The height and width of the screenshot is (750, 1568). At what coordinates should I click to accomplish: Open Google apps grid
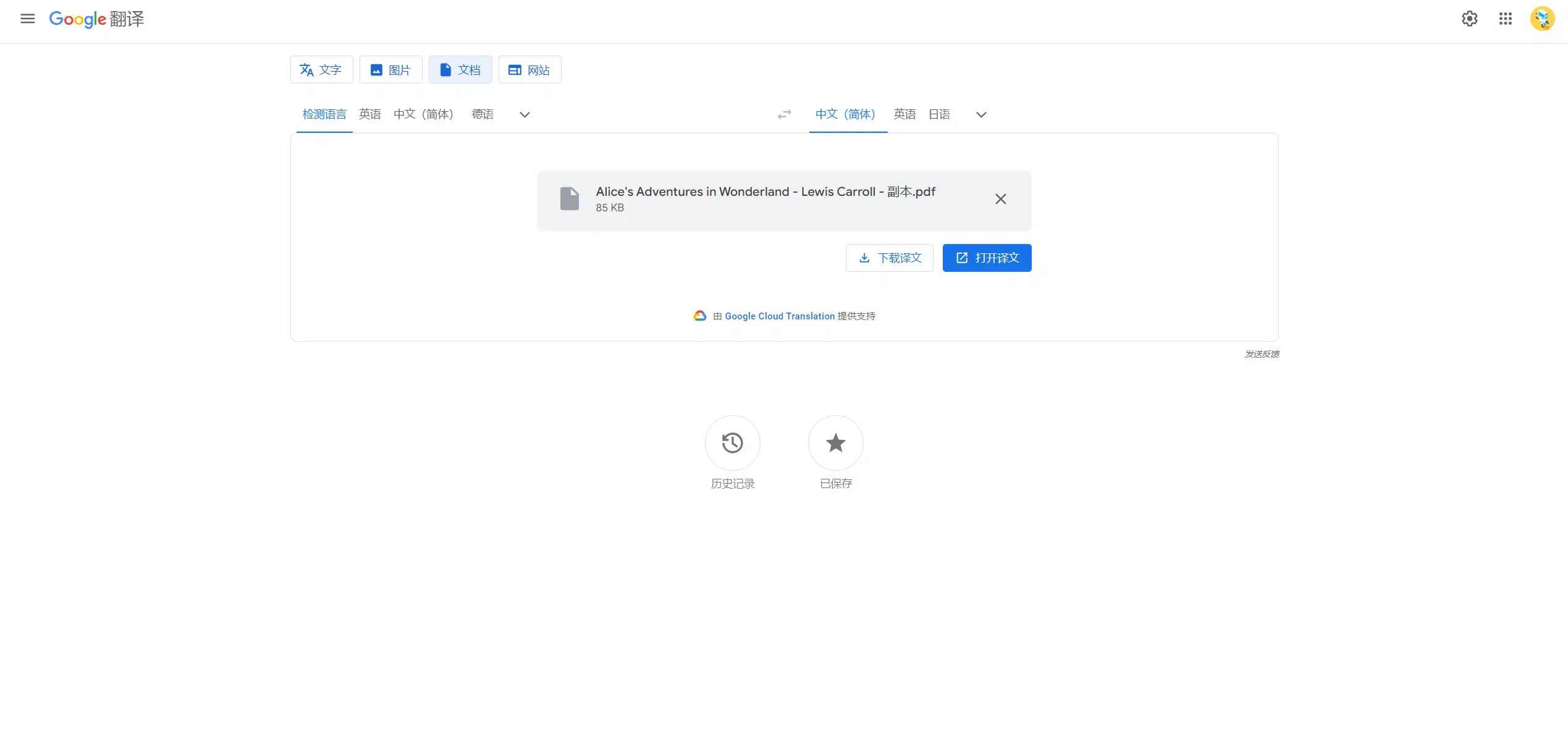pyautogui.click(x=1505, y=19)
